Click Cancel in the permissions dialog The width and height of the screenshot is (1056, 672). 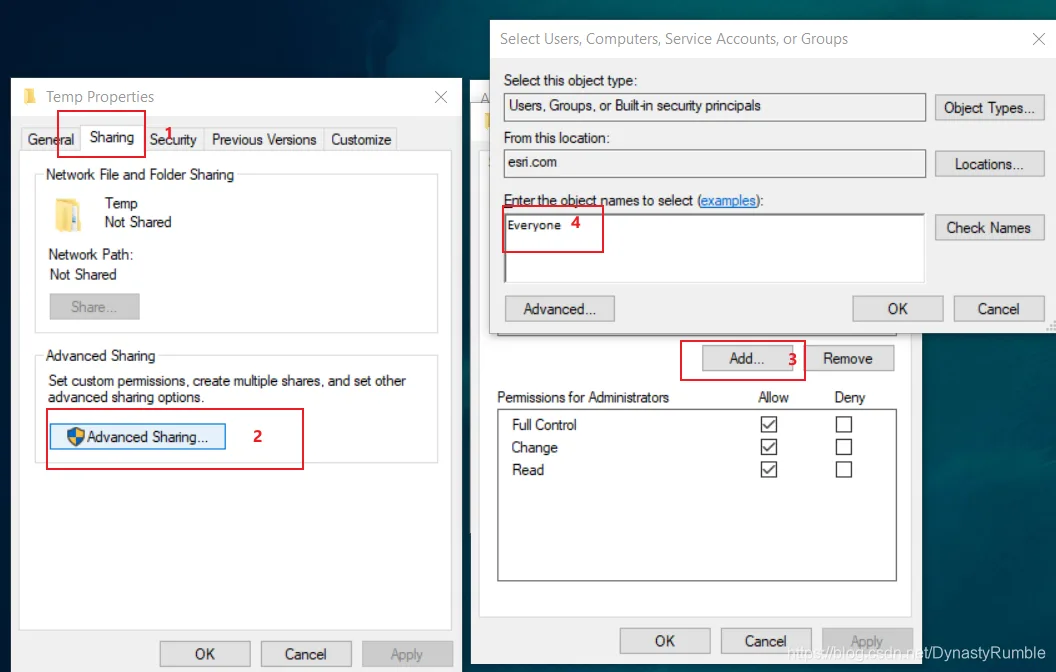click(x=766, y=641)
